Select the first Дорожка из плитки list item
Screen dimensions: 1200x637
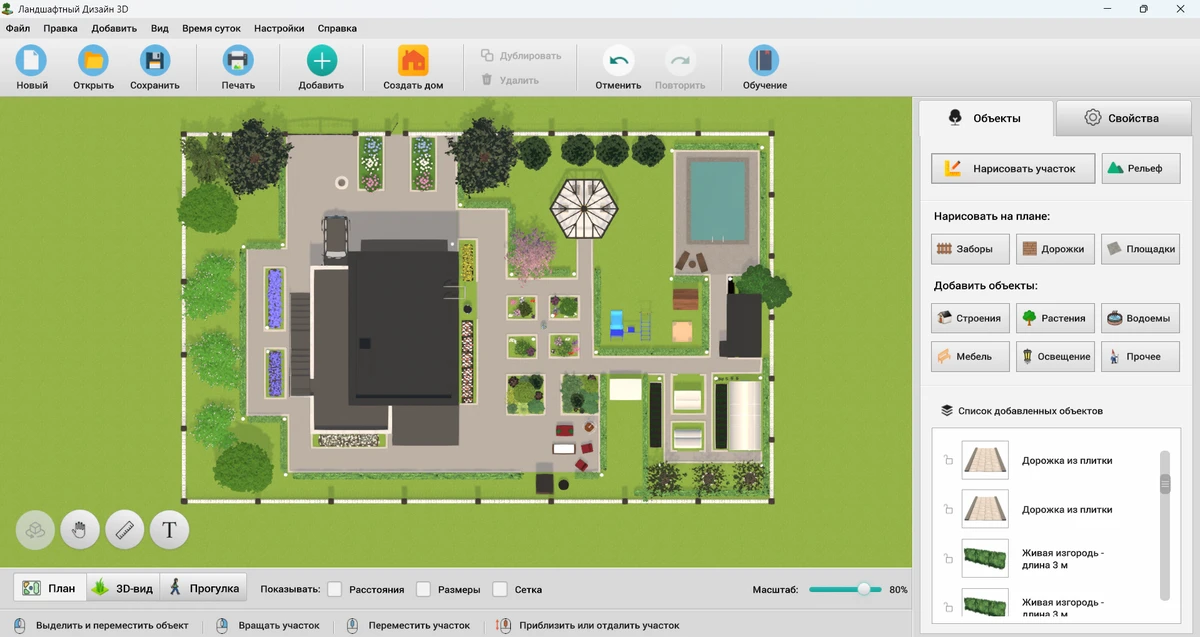click(x=1066, y=461)
